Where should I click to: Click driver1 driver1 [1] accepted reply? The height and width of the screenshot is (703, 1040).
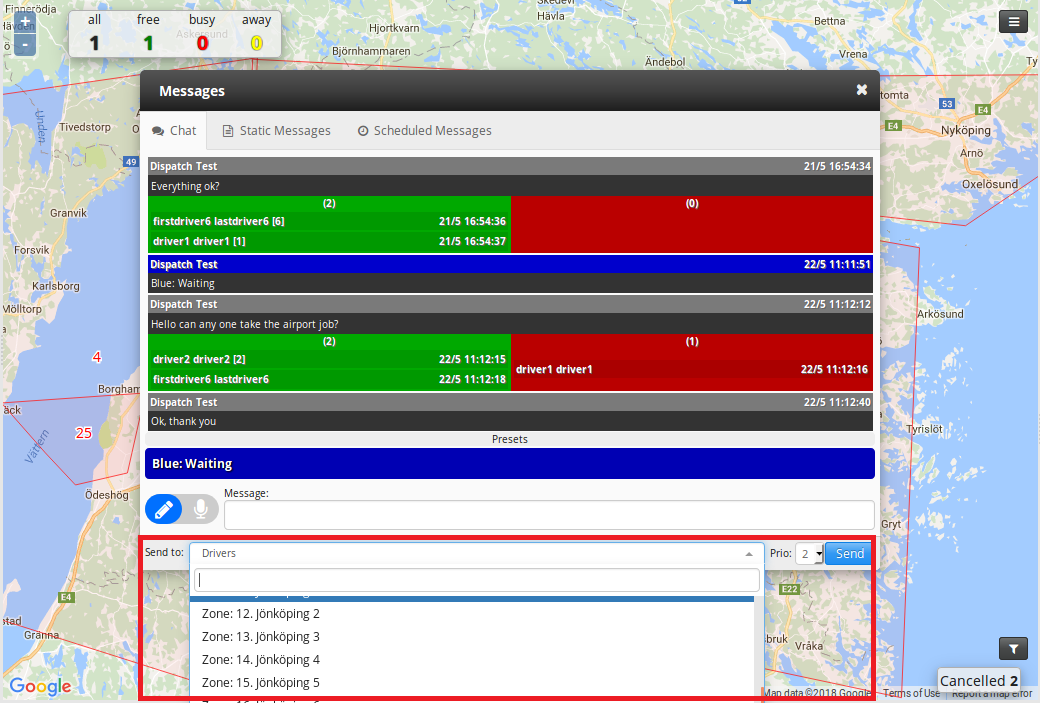[x=329, y=241]
